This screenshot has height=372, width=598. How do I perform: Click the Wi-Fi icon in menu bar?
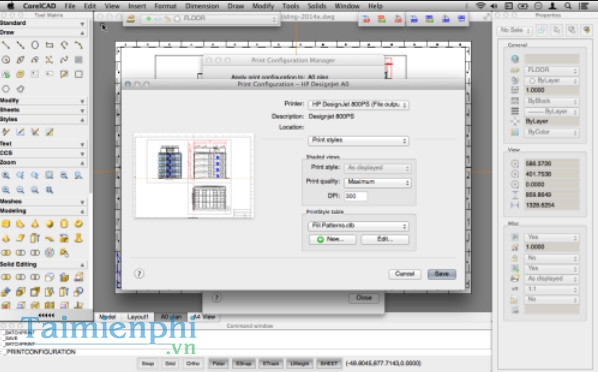[x=481, y=6]
